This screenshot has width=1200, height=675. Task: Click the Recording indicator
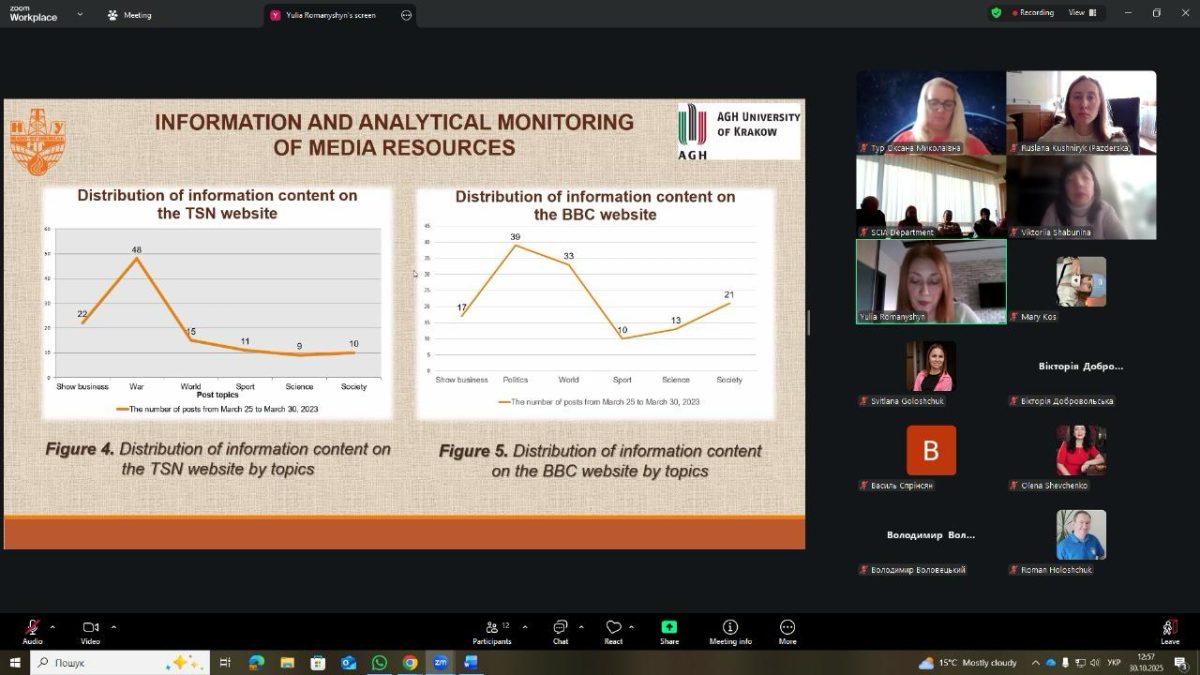tap(1033, 13)
